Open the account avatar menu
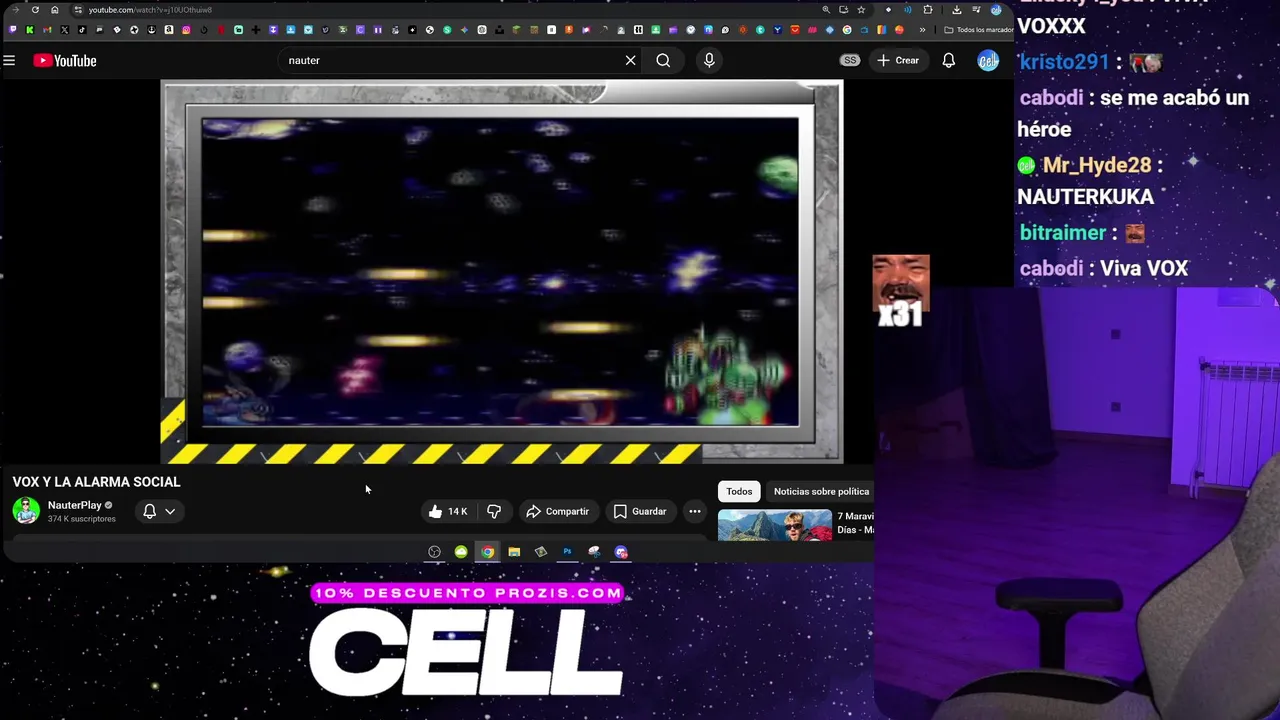 point(988,60)
